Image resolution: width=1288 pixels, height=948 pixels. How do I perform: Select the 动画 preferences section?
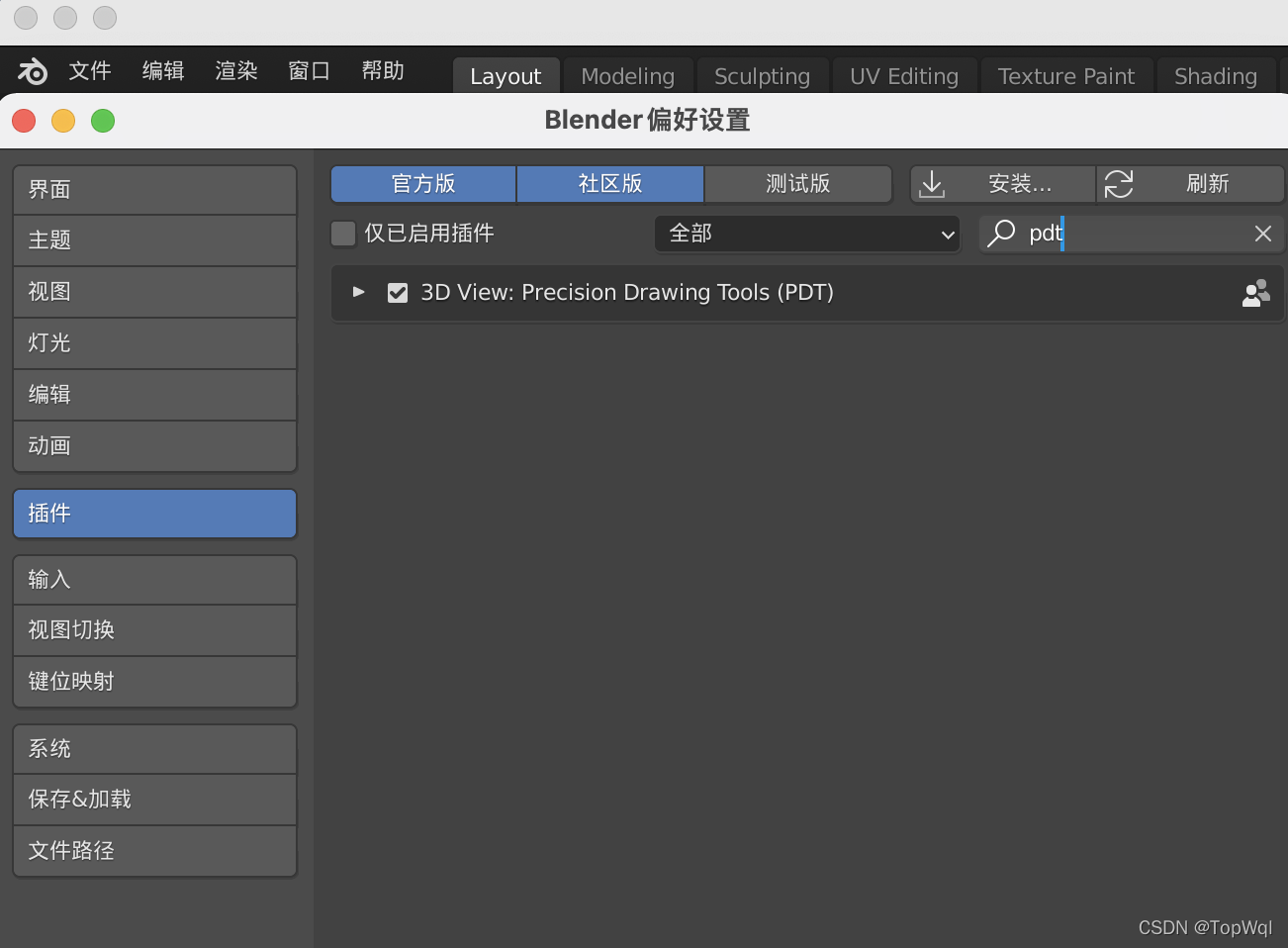154,446
